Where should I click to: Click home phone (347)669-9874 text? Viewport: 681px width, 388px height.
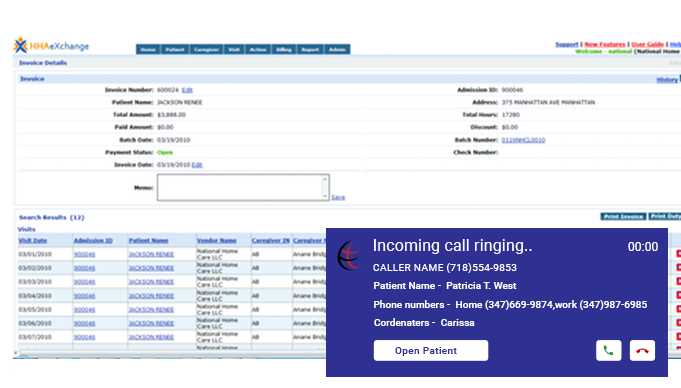click(x=519, y=305)
